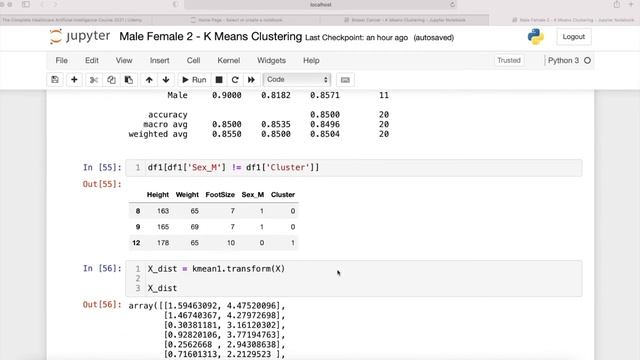Open a new browser tab plus icon
Viewport: 640px width, 360px height.
[631, 4]
